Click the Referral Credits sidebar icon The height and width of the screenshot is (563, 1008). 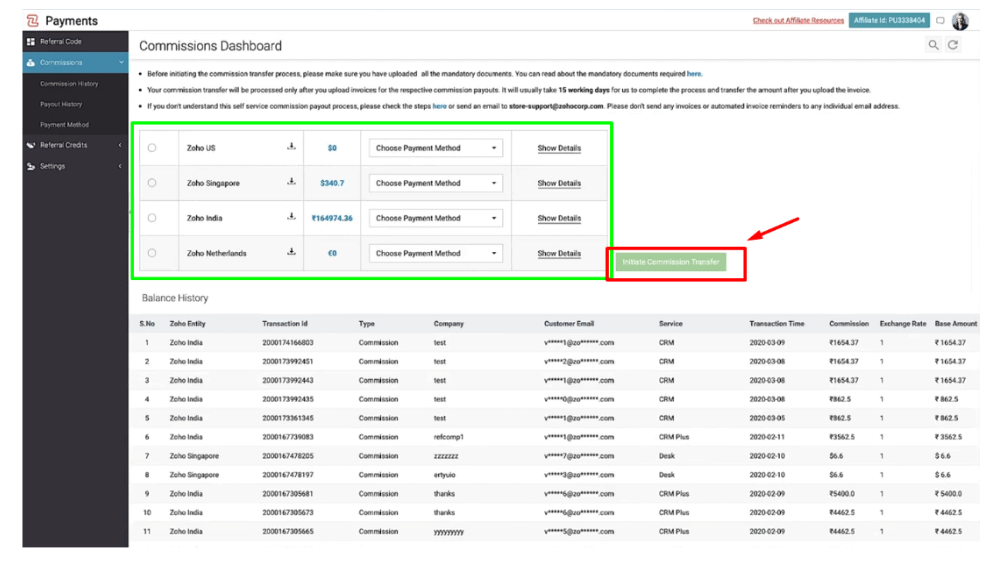click(x=31, y=145)
